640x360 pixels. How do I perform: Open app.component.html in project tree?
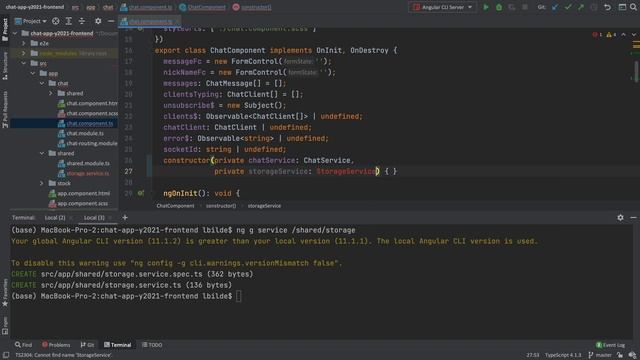83,193
